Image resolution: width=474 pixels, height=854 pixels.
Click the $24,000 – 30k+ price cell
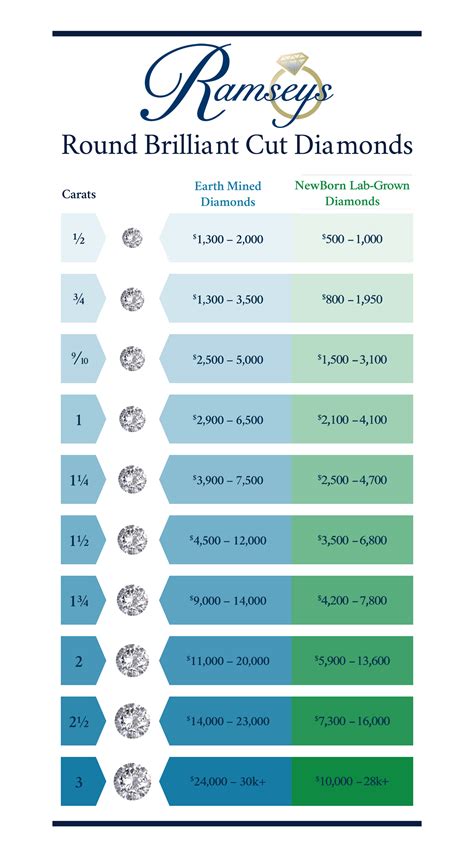click(228, 782)
